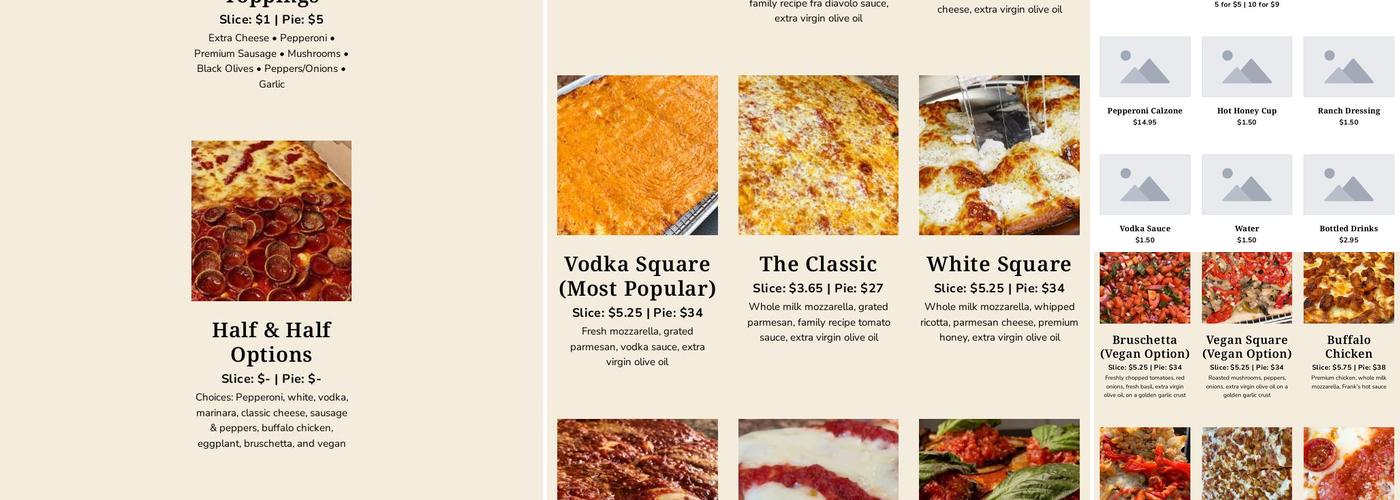
Task: Click the Vodka Square (Most Popular) heading
Action: pos(637,276)
